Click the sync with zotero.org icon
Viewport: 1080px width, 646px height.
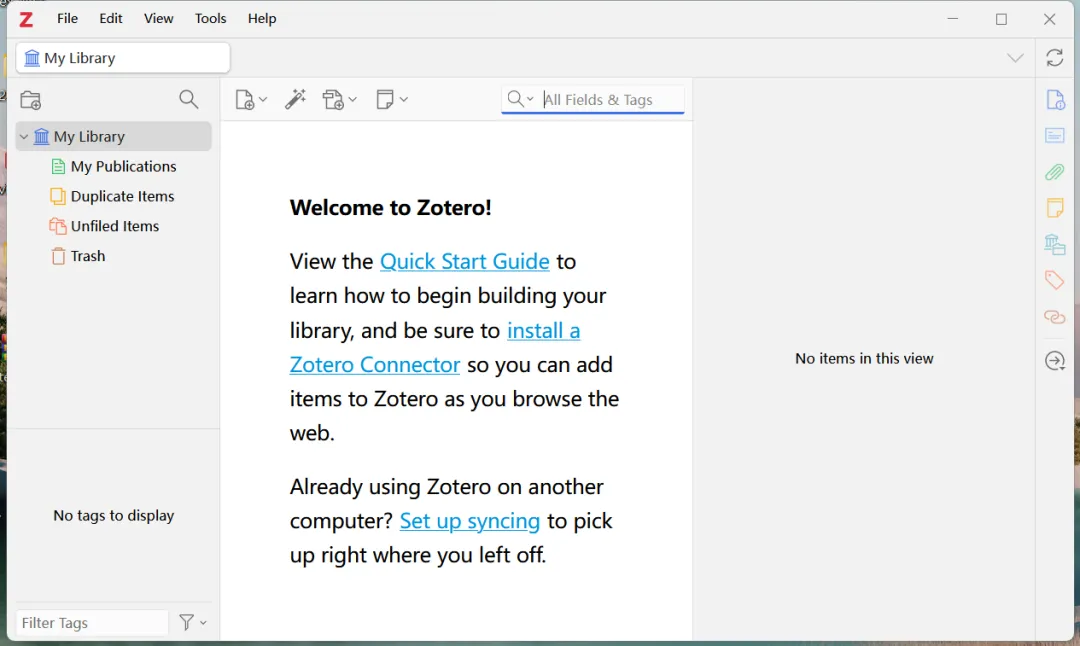tap(1055, 58)
